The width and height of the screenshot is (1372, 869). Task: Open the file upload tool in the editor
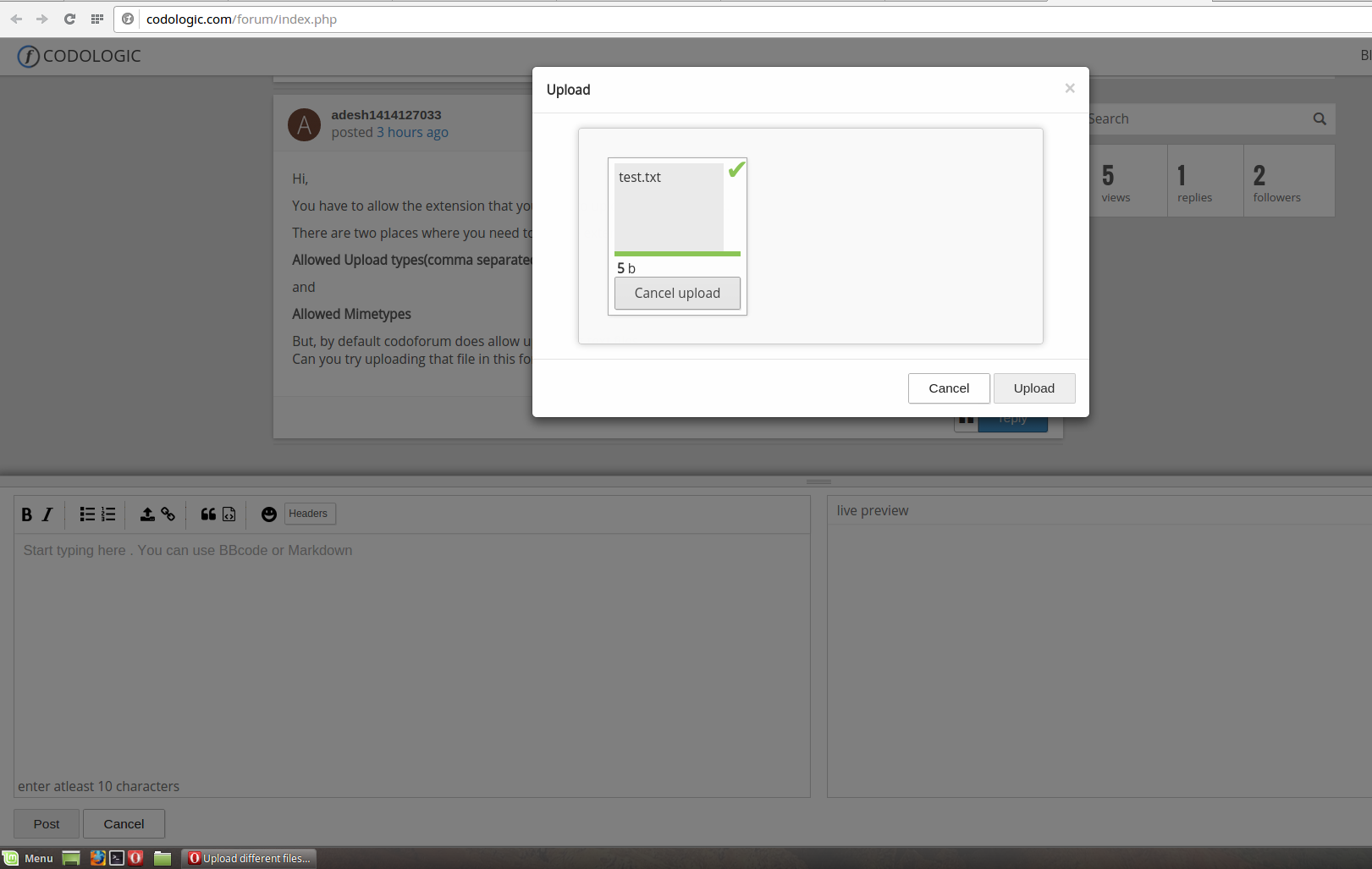(x=147, y=514)
